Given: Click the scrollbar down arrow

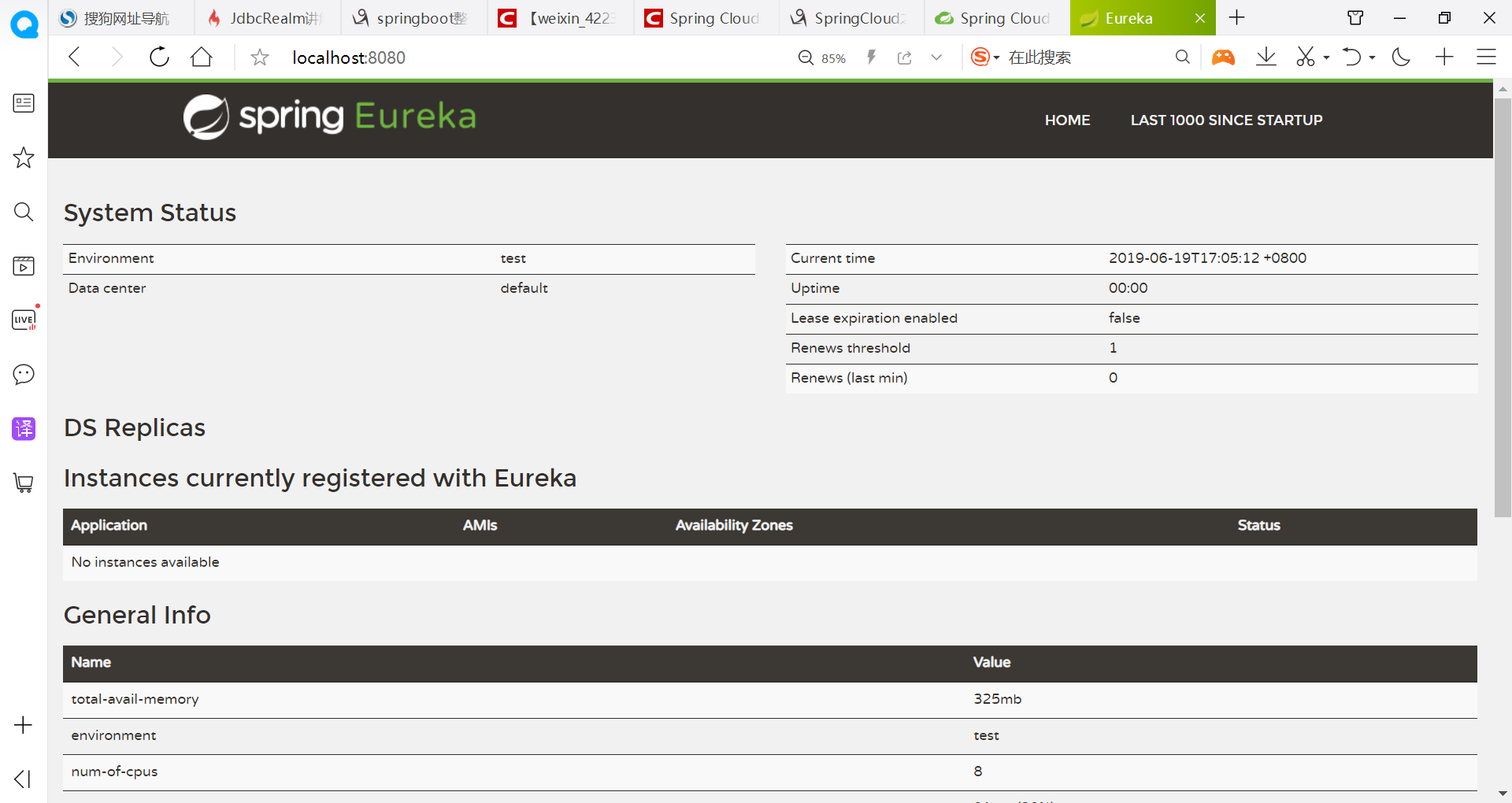Looking at the screenshot, I should [x=1503, y=794].
